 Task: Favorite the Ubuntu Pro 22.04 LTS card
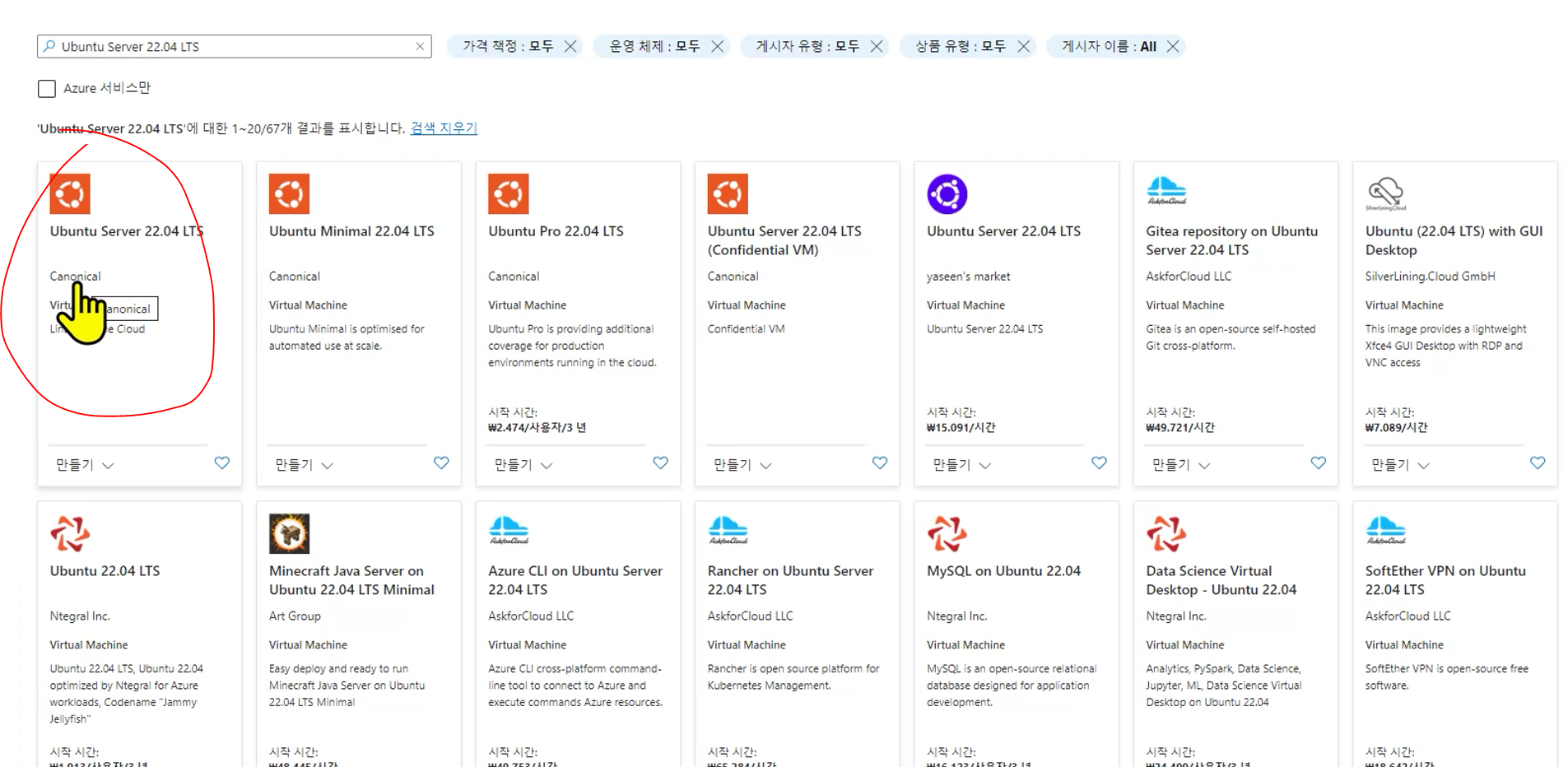(660, 463)
